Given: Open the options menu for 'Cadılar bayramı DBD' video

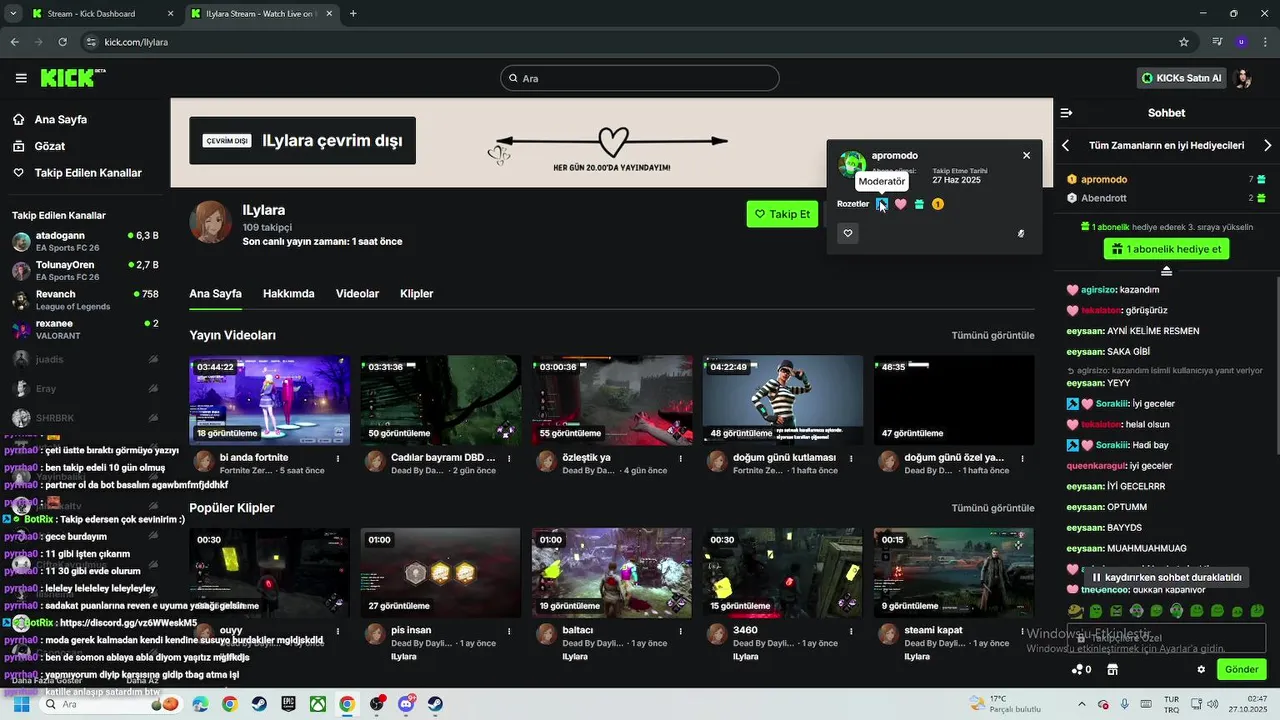Looking at the screenshot, I should coord(509,459).
